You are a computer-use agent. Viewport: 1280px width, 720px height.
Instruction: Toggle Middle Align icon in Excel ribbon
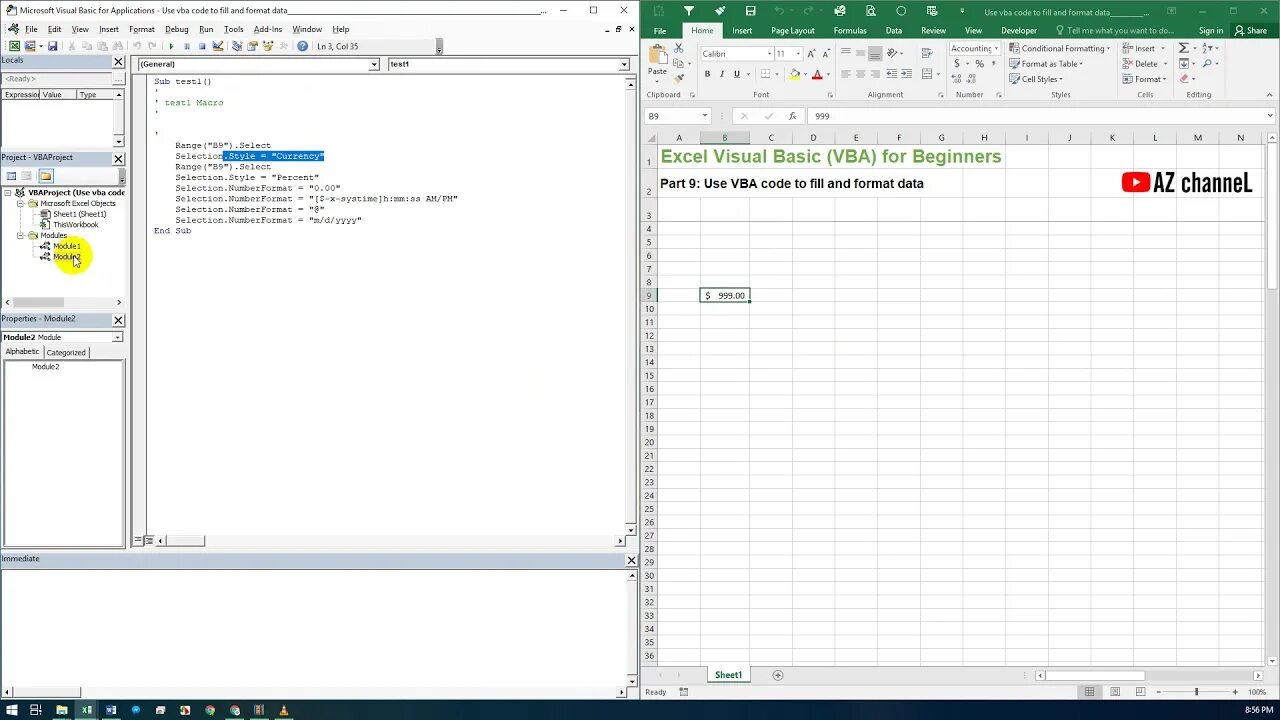(x=860, y=54)
